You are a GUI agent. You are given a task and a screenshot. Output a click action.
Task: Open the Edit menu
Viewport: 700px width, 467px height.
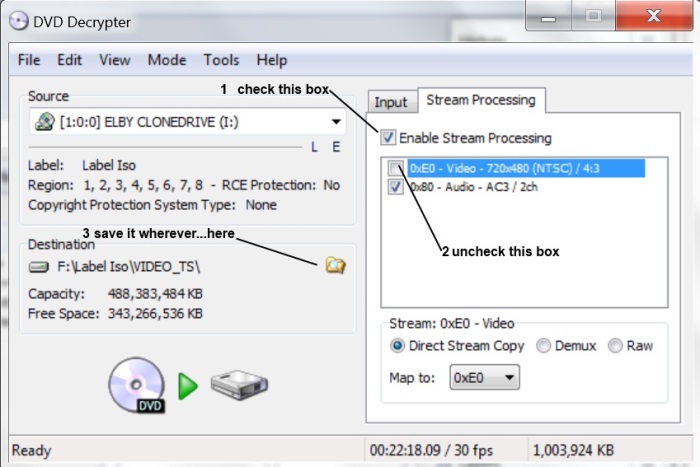tap(70, 60)
